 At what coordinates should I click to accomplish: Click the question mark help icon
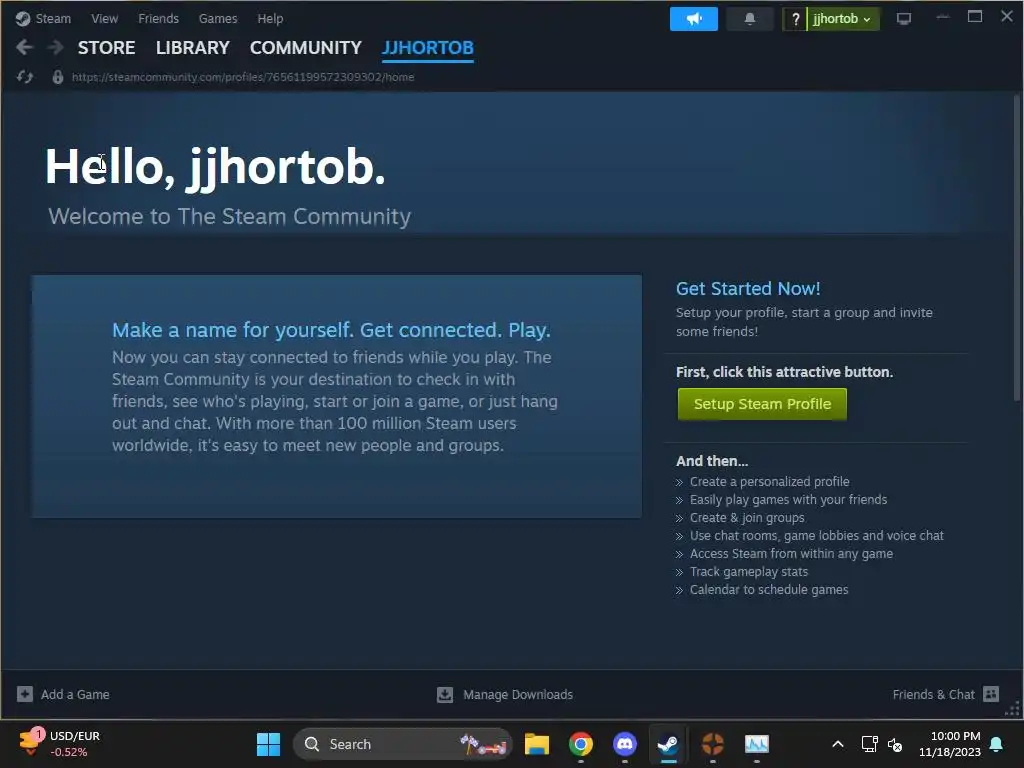point(795,19)
